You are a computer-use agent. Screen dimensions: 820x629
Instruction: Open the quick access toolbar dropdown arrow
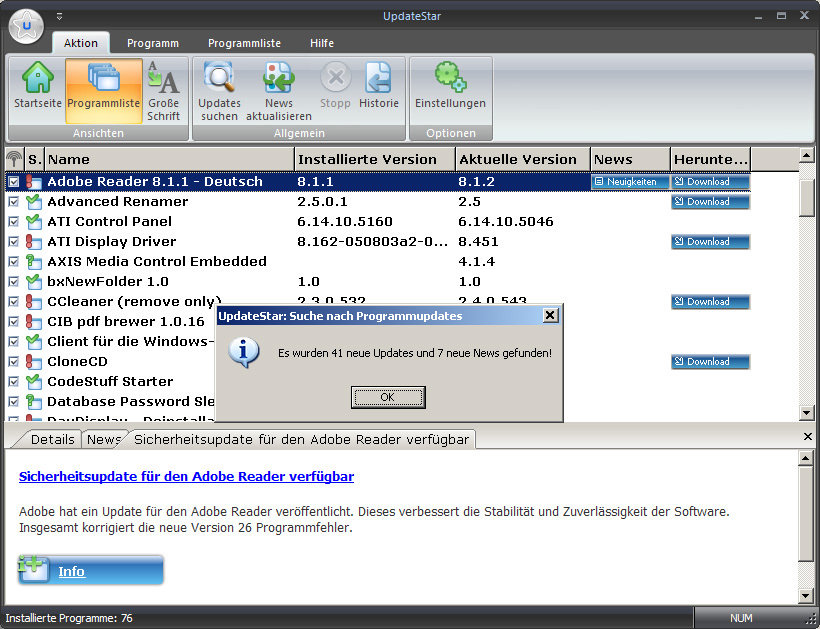click(59, 17)
